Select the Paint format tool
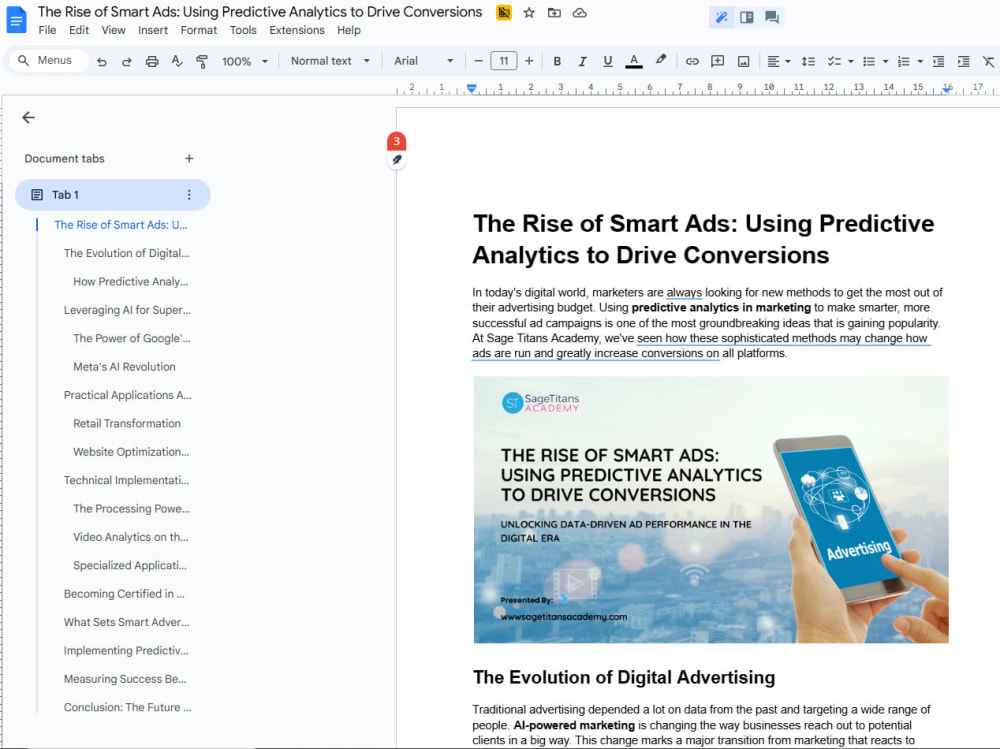The image size is (1000, 749). pos(202,61)
